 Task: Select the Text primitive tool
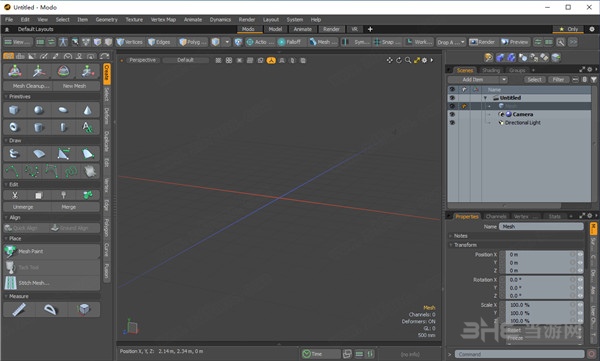(x=88, y=127)
